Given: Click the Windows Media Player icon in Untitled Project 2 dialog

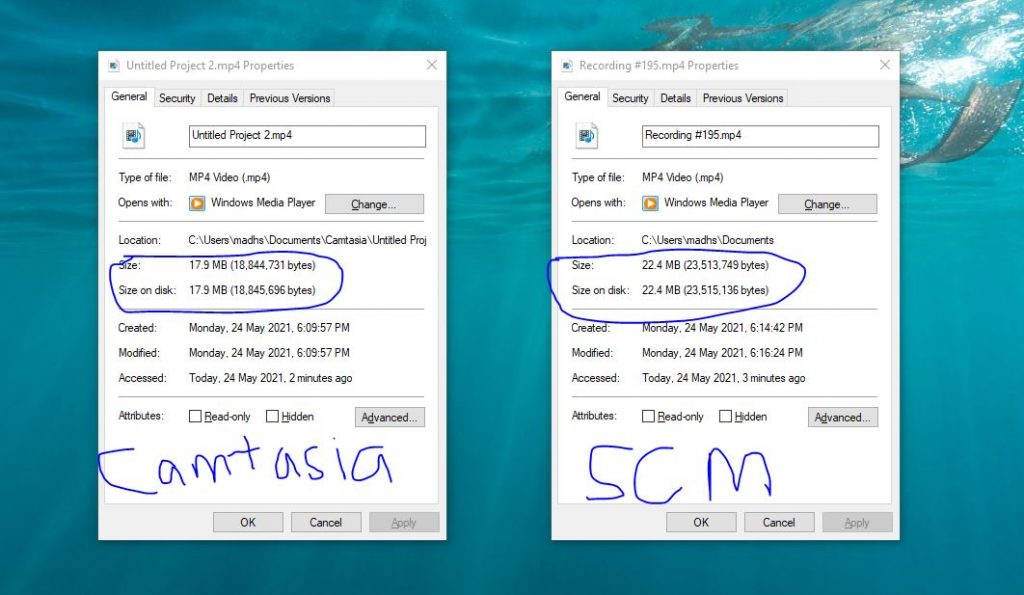Looking at the screenshot, I should point(197,203).
